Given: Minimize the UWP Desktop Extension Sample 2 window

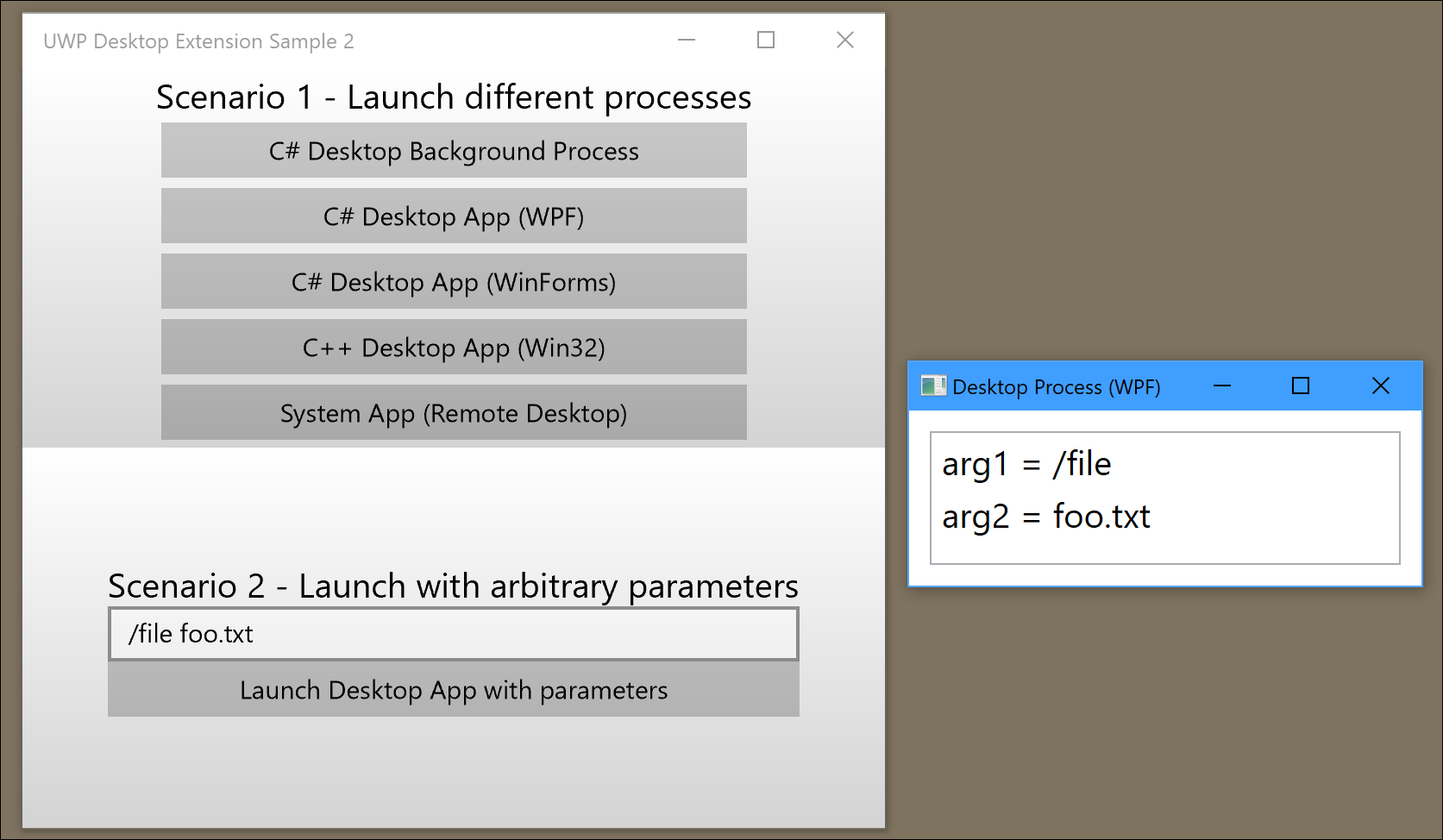Looking at the screenshot, I should click(686, 40).
